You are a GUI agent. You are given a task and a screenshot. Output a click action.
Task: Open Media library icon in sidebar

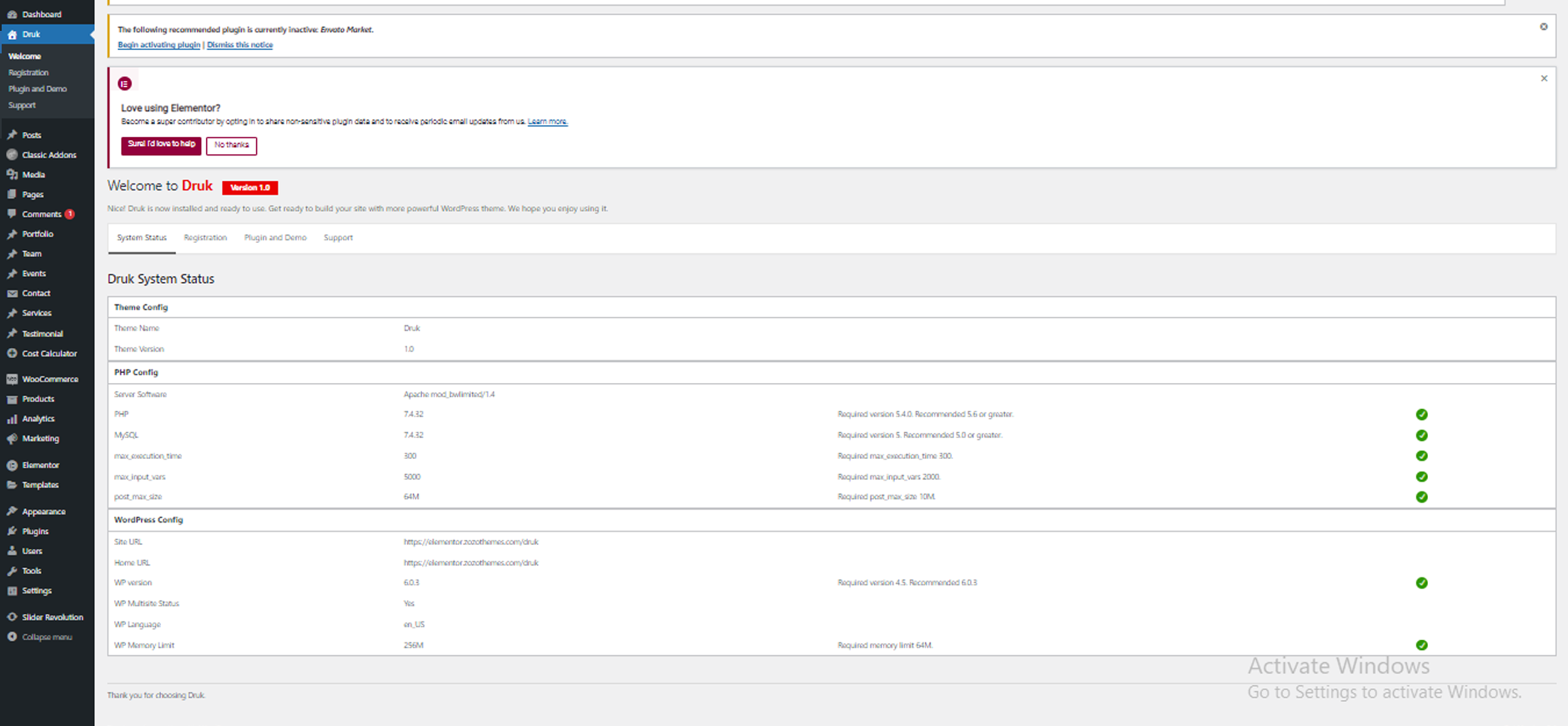point(12,174)
